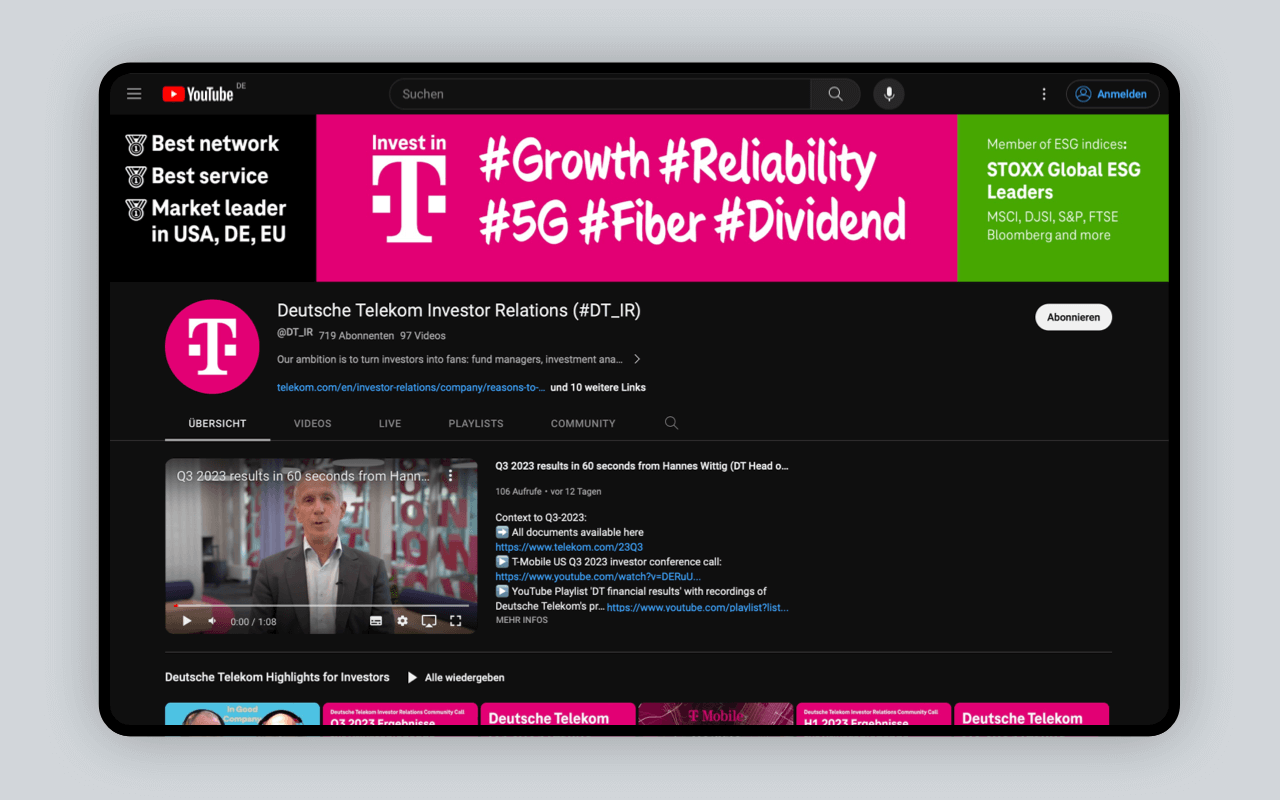This screenshot has width=1280, height=800.
Task: Open the T-Mobile video thumbnail
Action: (716, 714)
